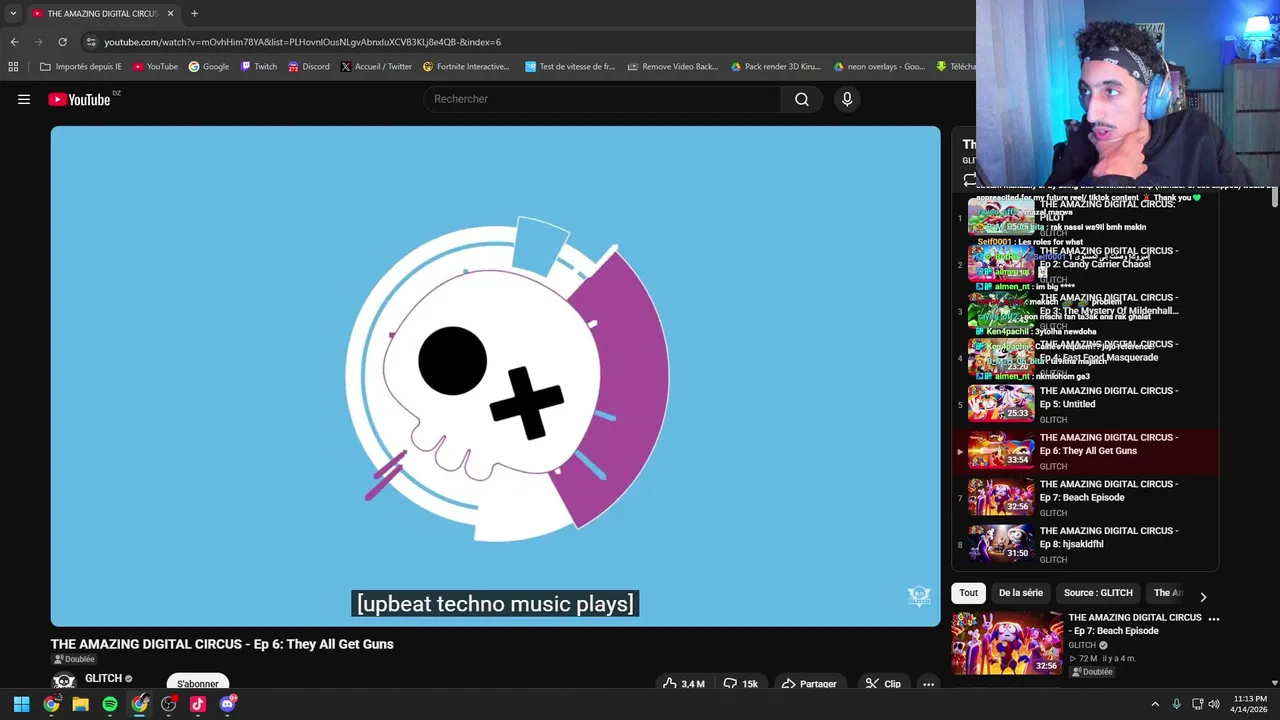
Task: Open the Test de vitesse bookmark
Action: (x=570, y=67)
